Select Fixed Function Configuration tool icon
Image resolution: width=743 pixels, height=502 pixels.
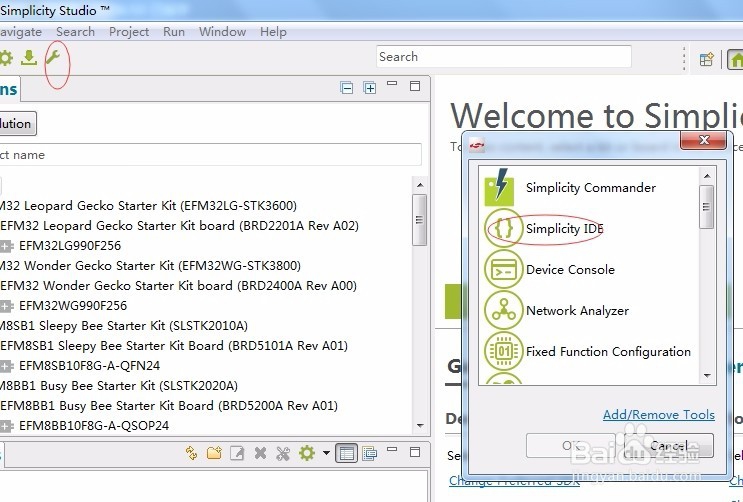(503, 351)
